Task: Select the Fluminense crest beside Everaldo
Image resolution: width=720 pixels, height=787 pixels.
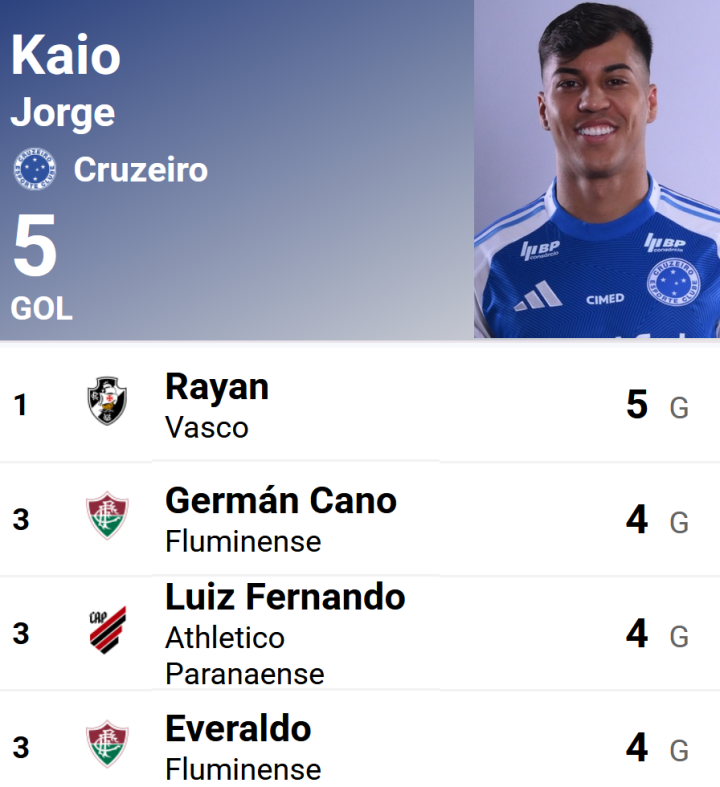Action: (107, 745)
